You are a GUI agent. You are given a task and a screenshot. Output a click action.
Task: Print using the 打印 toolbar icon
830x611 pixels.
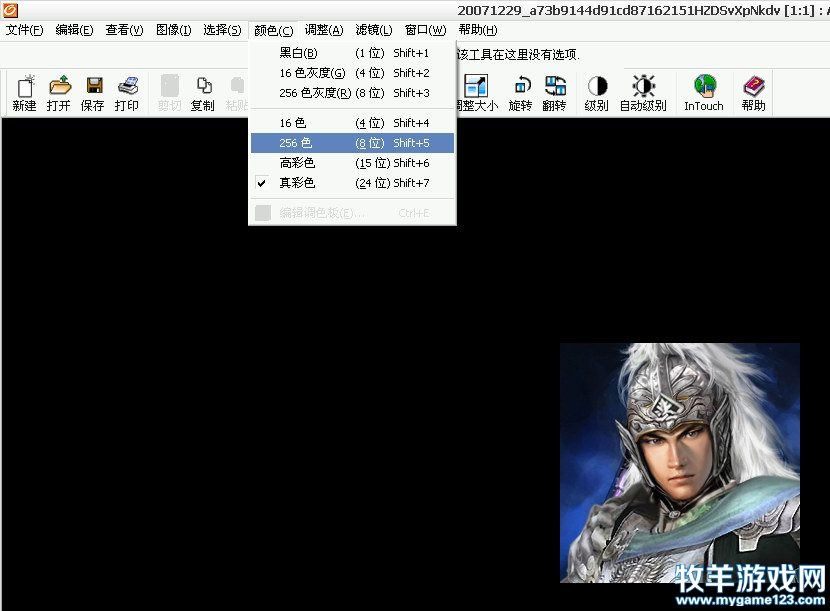click(x=127, y=93)
